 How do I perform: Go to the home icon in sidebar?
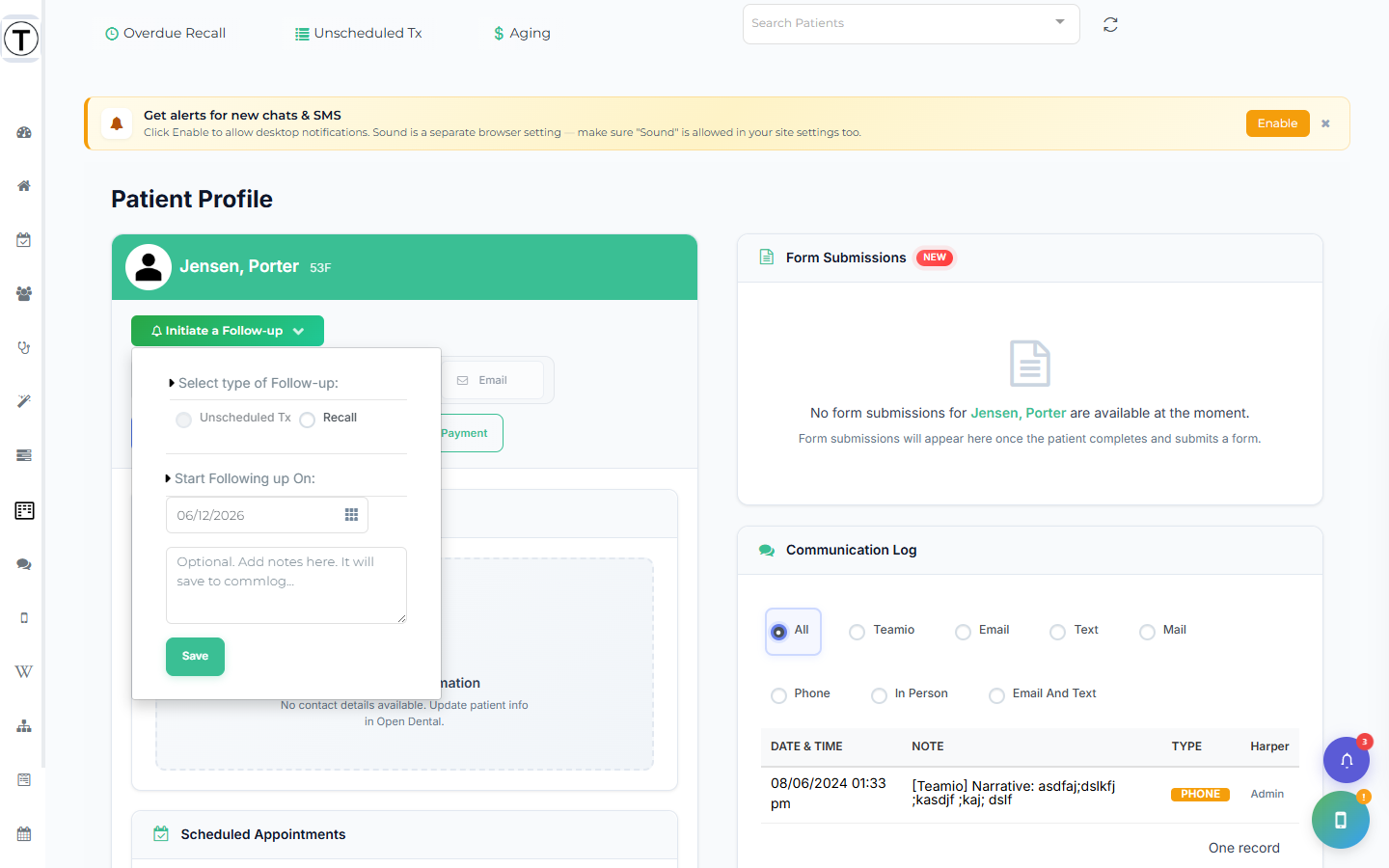coord(24,186)
